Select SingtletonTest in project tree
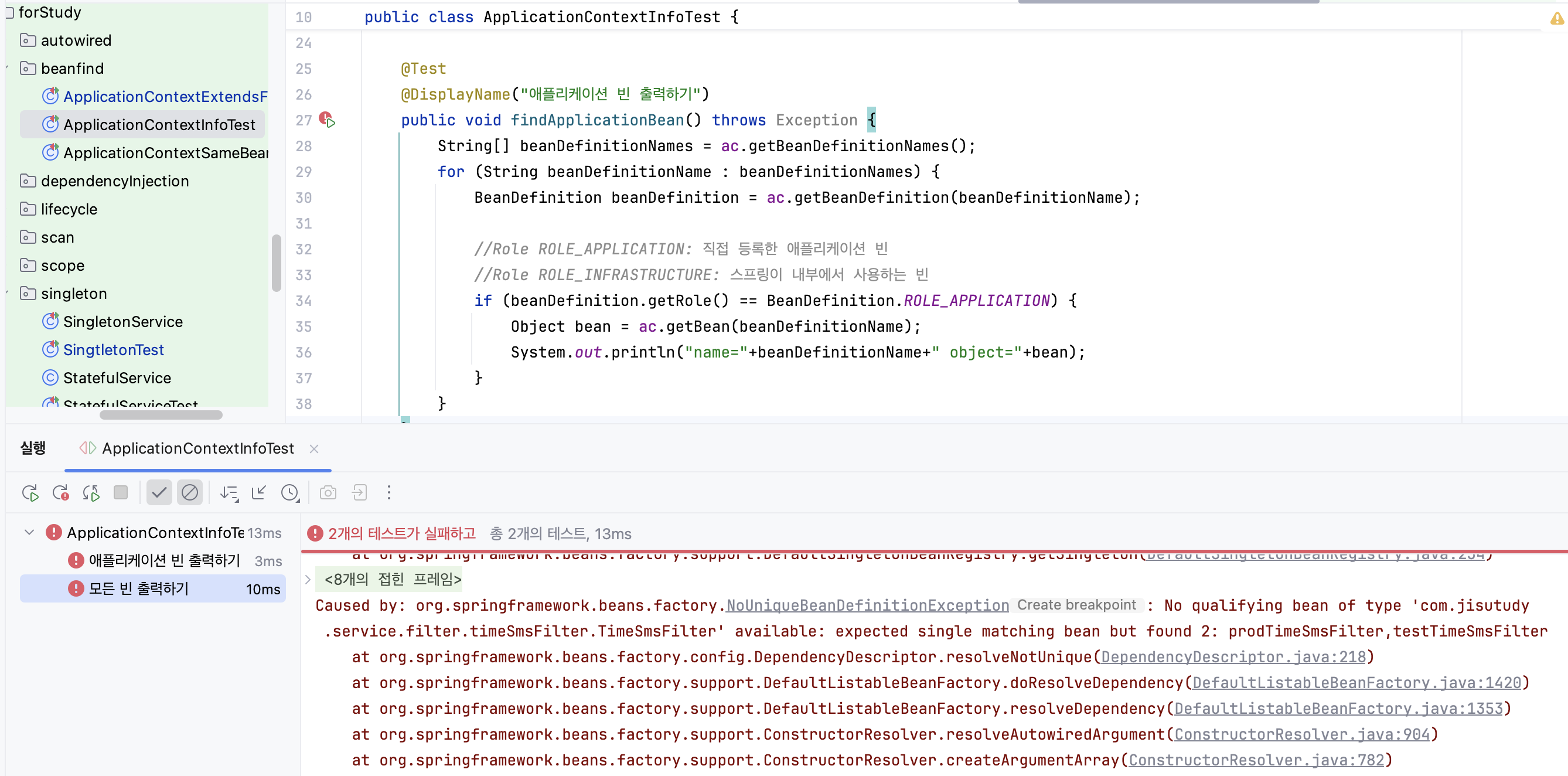 (113, 350)
